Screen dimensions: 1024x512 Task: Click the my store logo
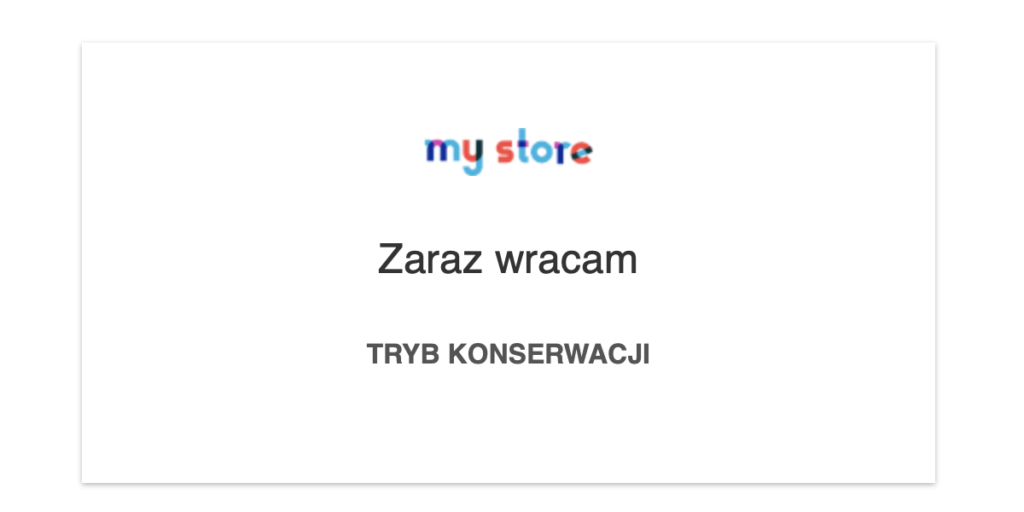[x=509, y=152]
